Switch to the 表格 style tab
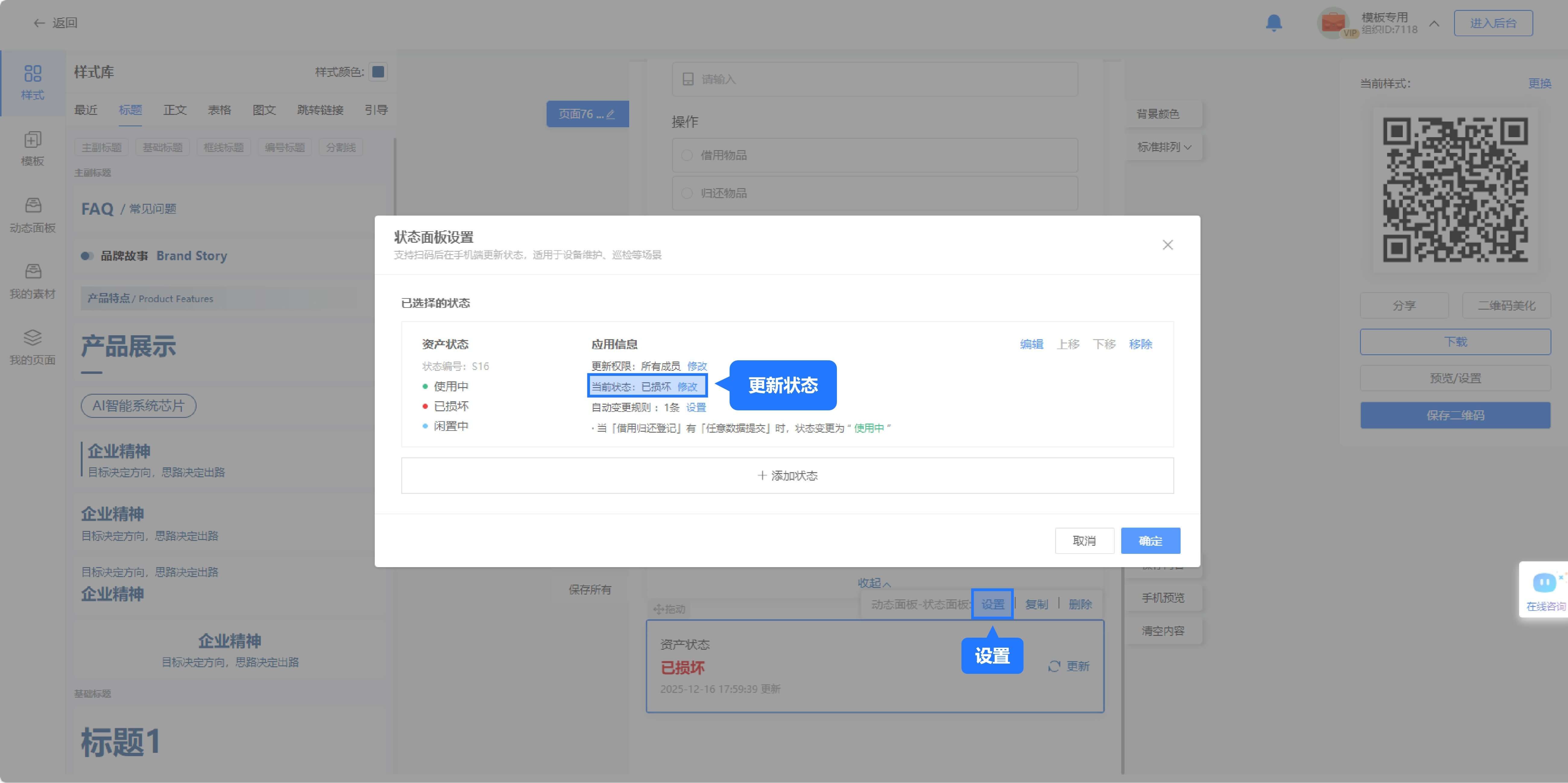Viewport: 1568px width, 783px height. 219,110
